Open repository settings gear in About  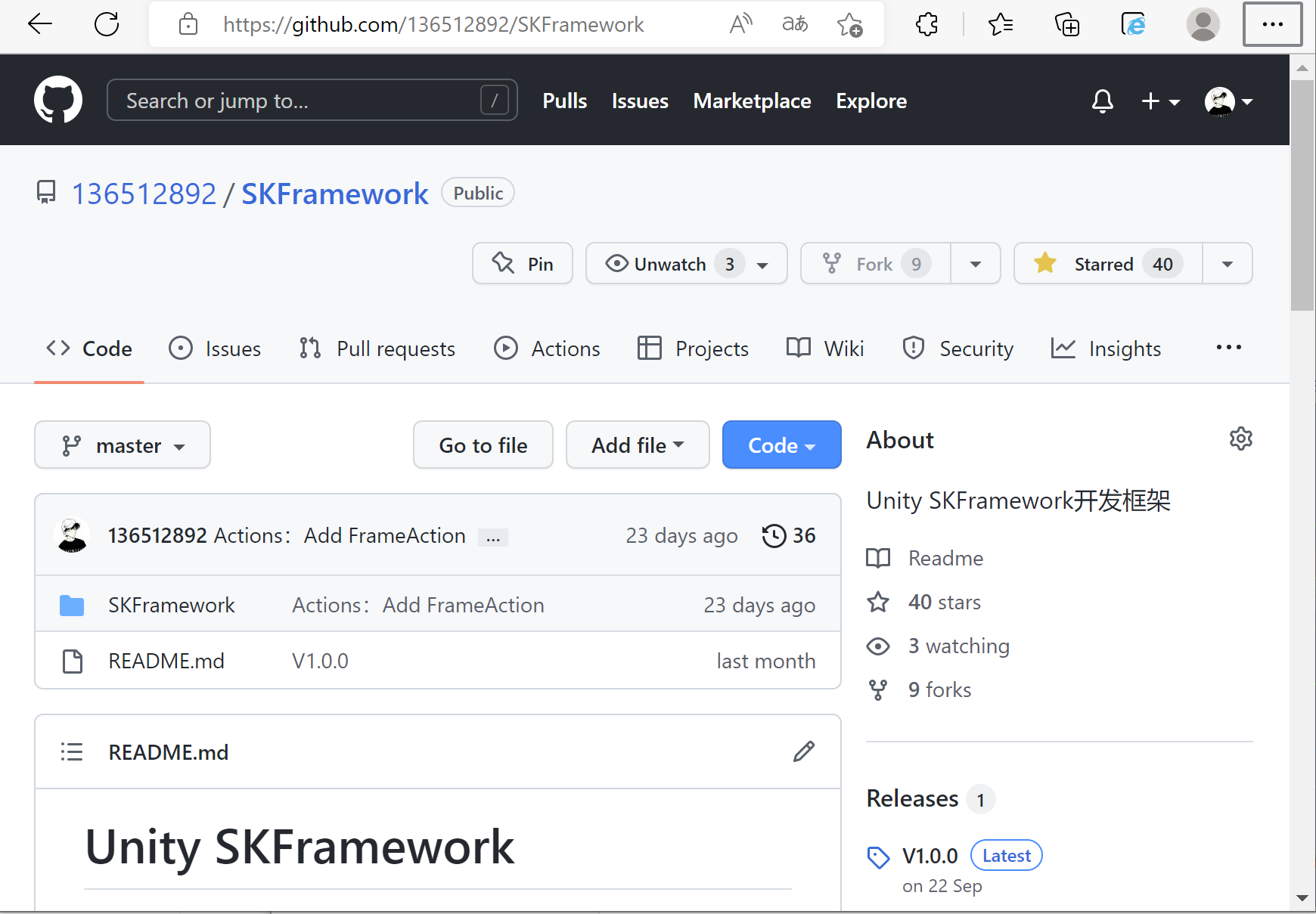coord(1241,438)
